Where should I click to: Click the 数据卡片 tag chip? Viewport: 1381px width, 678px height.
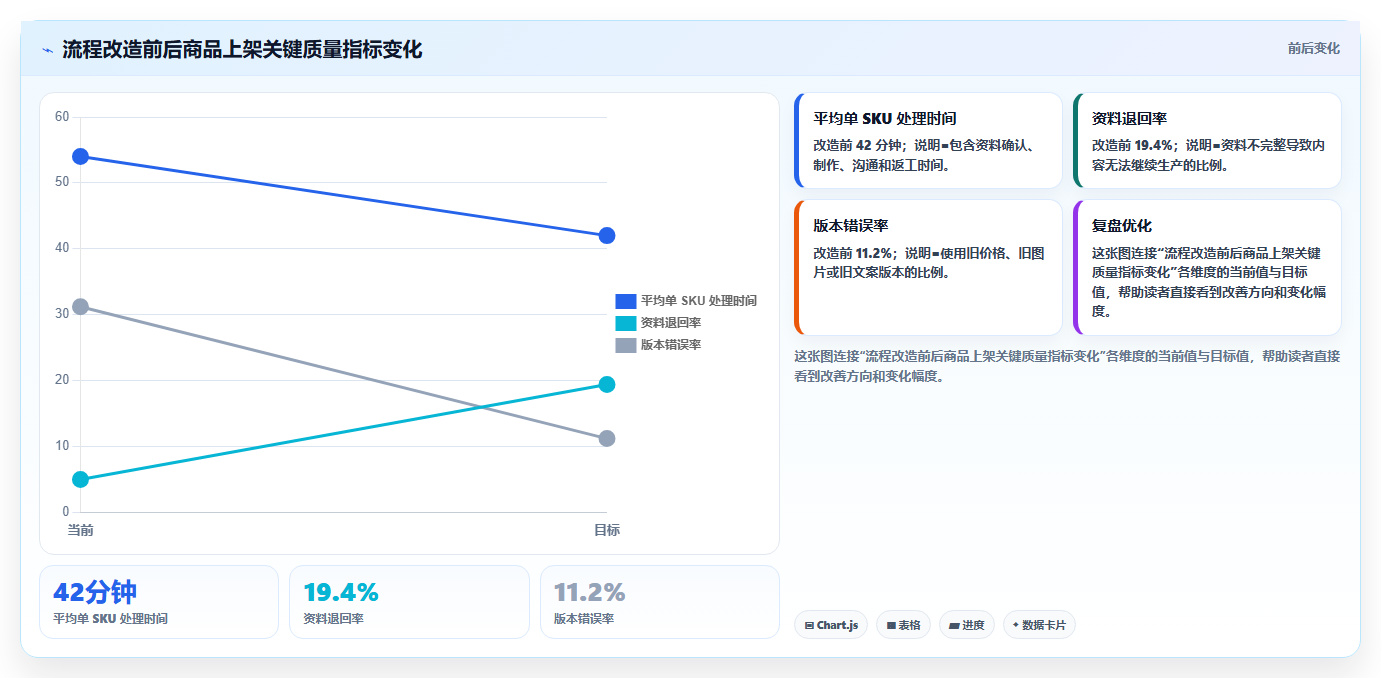click(x=1039, y=625)
